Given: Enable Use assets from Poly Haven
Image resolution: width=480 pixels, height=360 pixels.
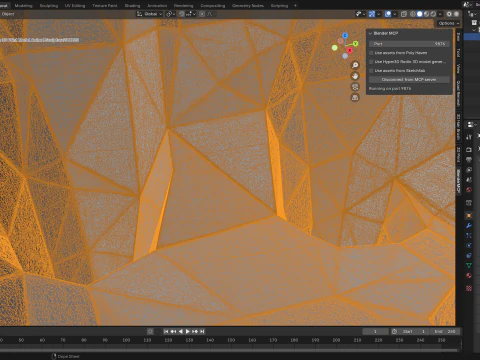Looking at the screenshot, I should coord(371,53).
